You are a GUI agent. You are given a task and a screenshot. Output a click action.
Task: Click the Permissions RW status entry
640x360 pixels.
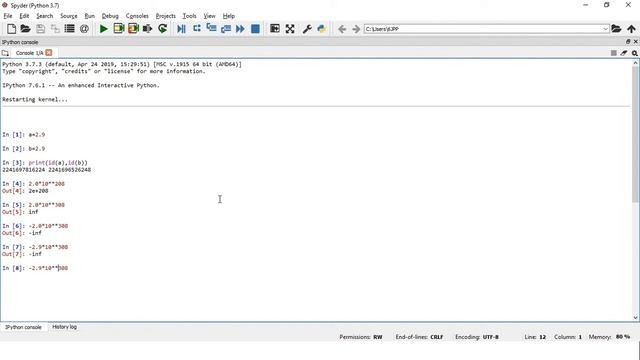click(361, 337)
